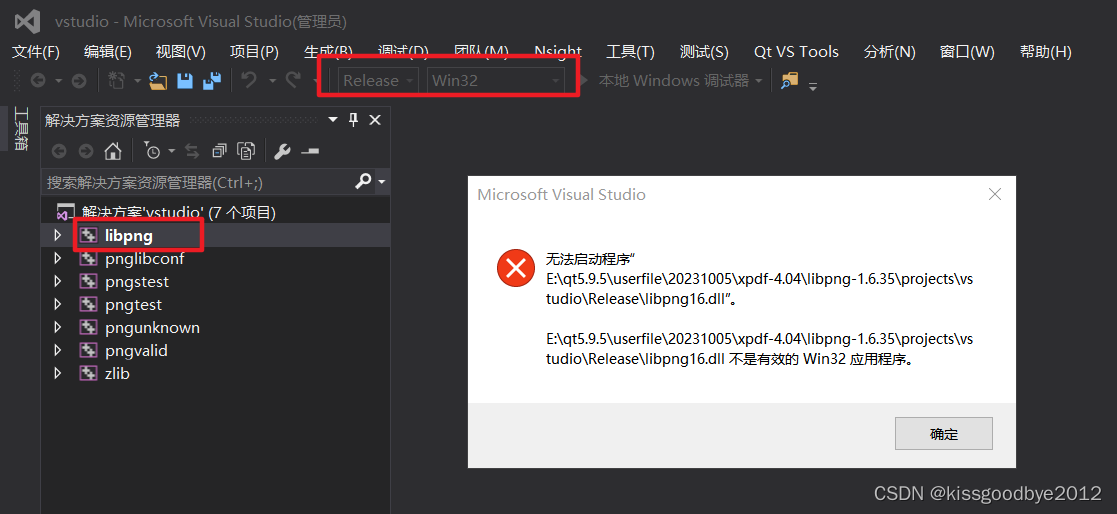Expand the zlib project node
1117x514 pixels.
coord(58,373)
